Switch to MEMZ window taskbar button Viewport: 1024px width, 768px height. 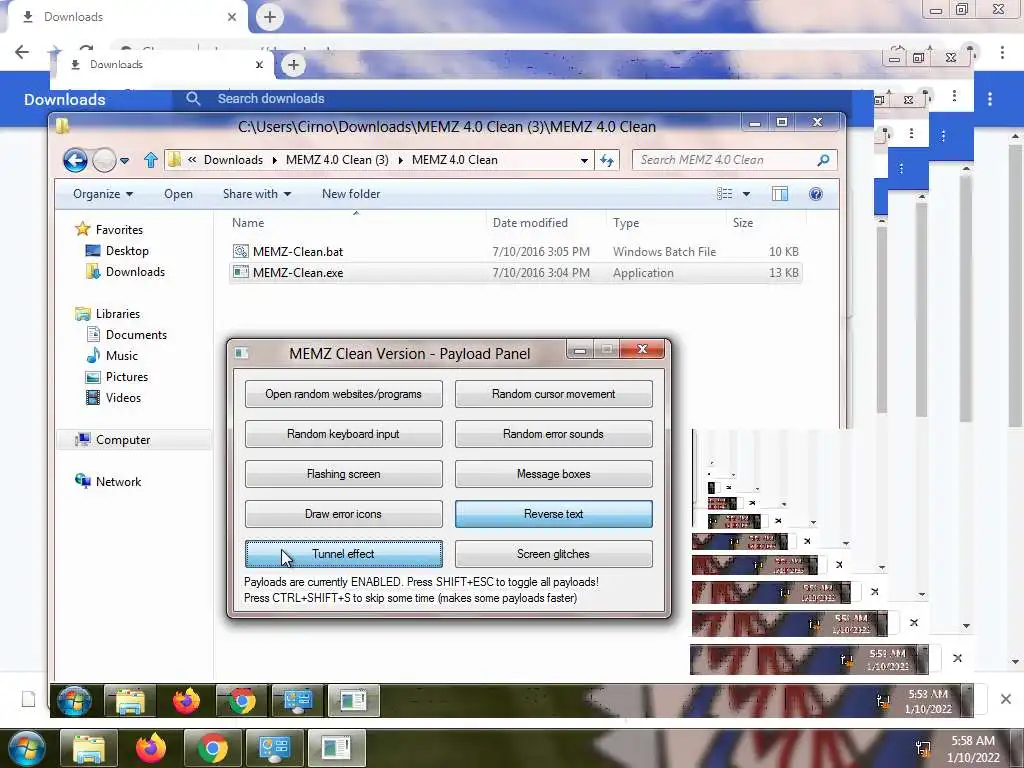tap(336, 748)
